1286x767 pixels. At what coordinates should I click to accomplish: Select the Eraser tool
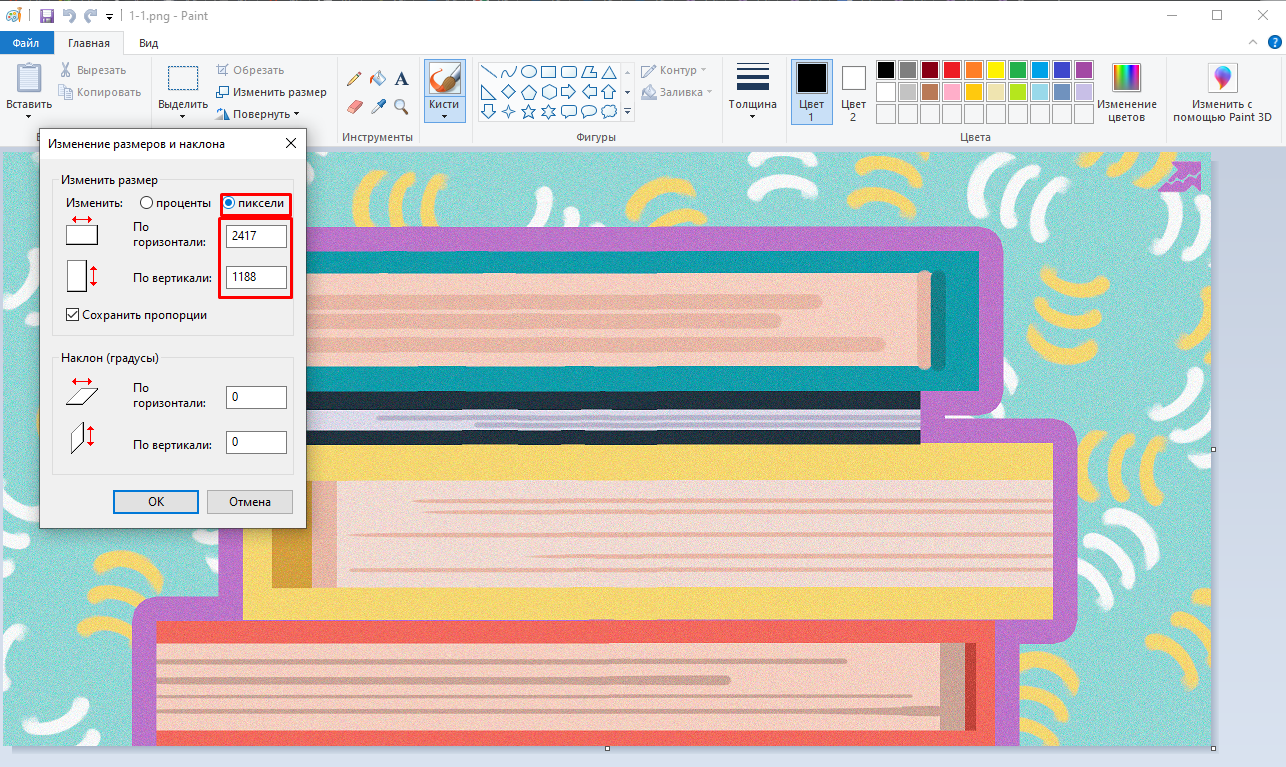point(354,106)
